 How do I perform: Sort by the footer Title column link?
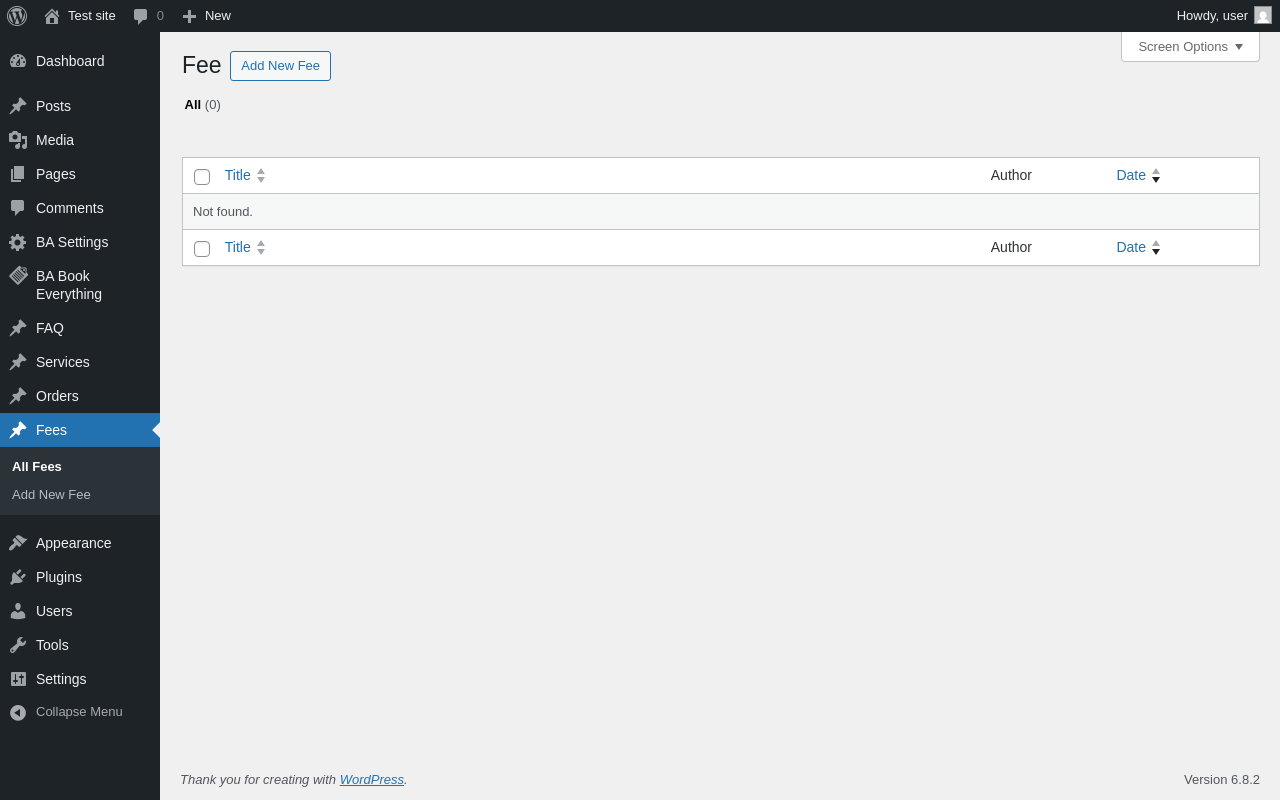pos(237,247)
